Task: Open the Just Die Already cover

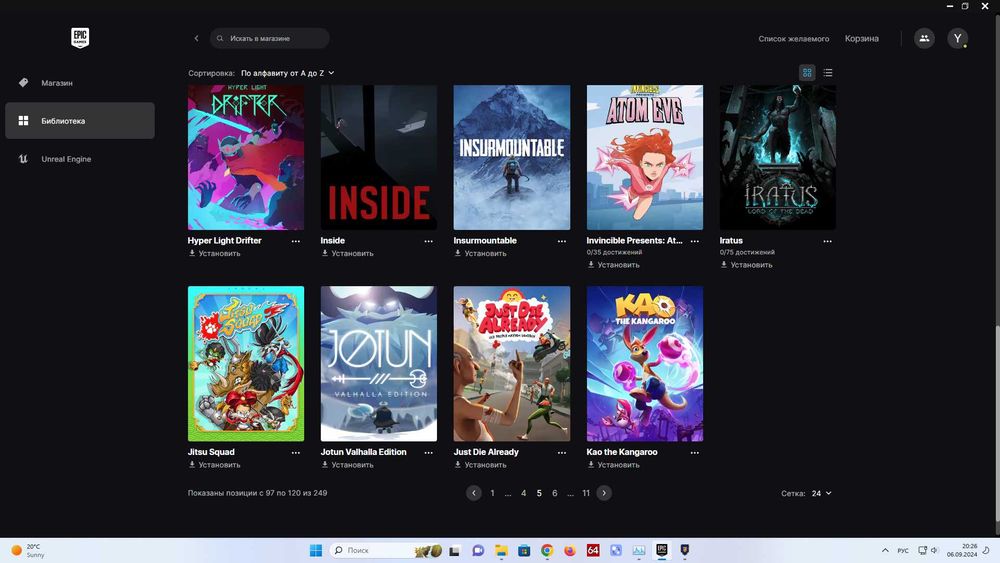Action: pyautogui.click(x=511, y=363)
